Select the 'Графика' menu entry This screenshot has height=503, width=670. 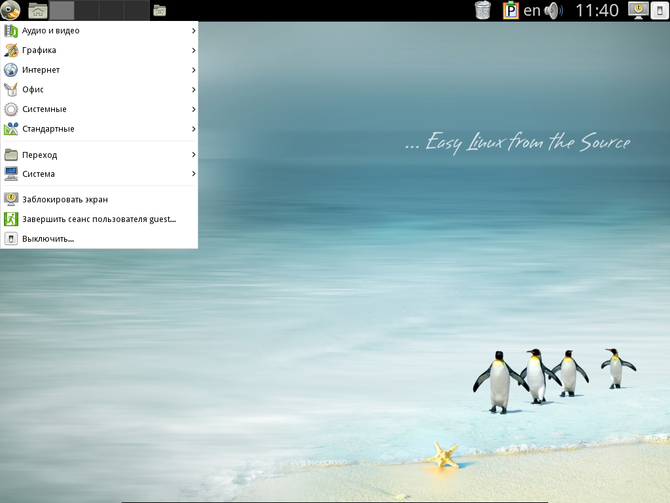point(99,50)
